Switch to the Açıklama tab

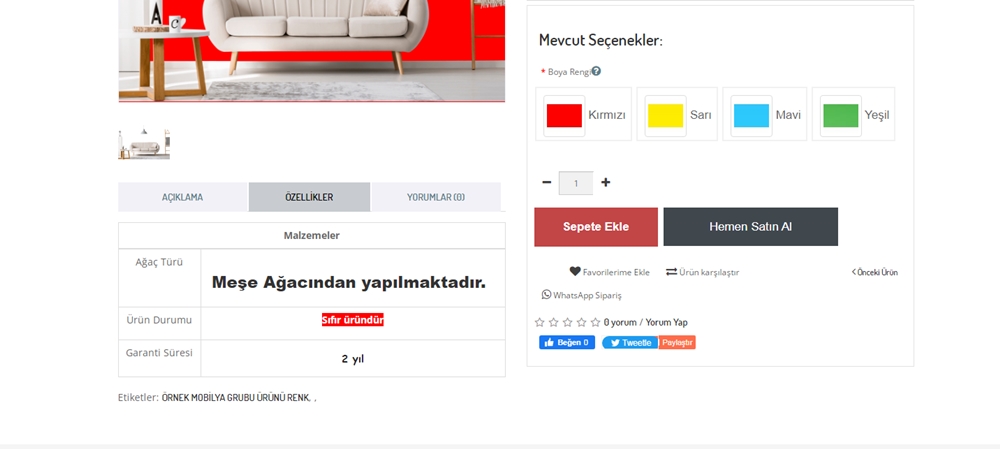[182, 197]
